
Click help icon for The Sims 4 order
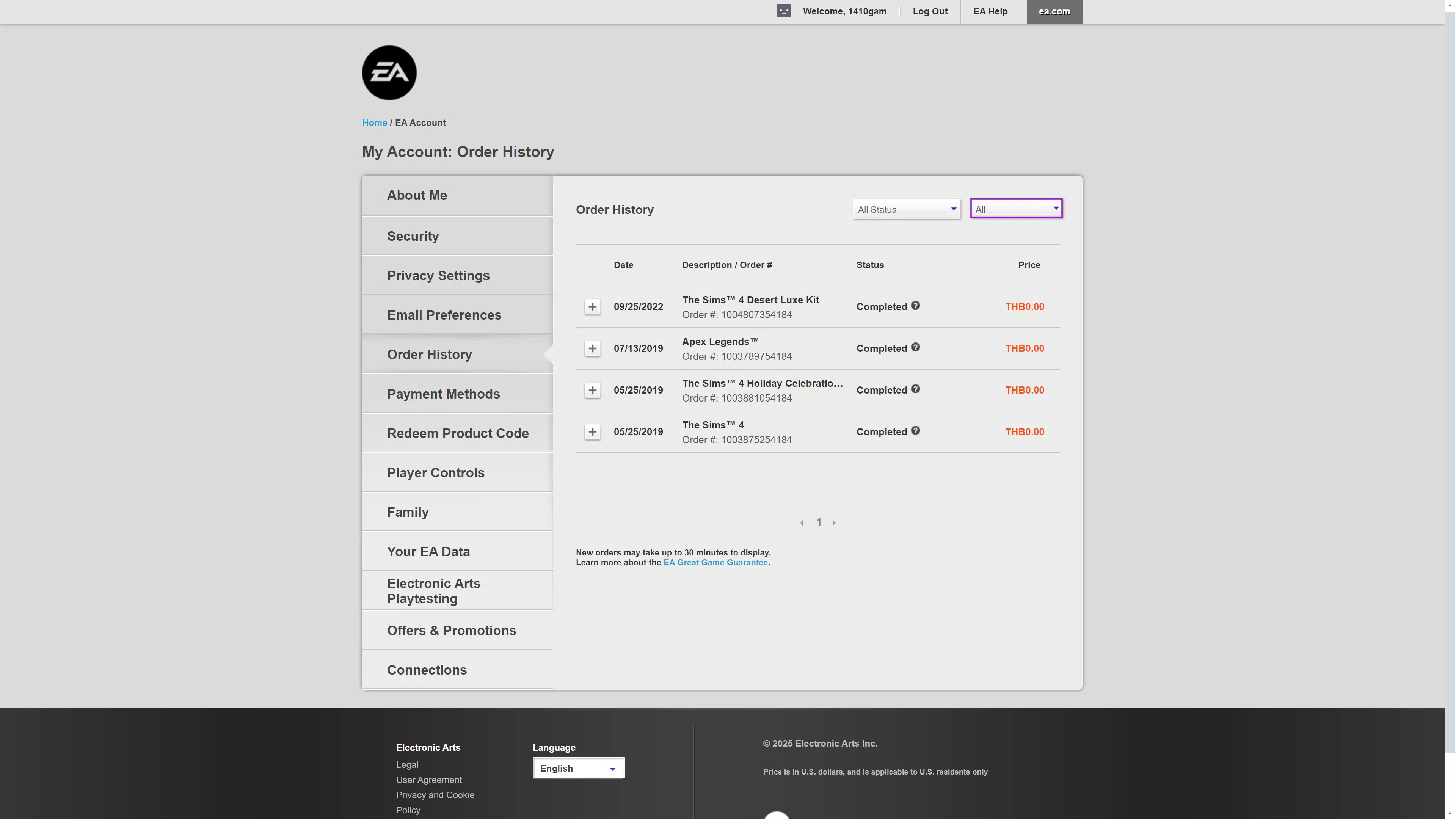(915, 431)
